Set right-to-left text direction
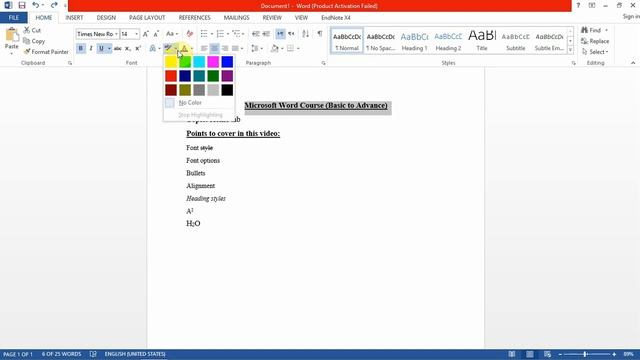This screenshot has width=640, height=360. [291, 34]
